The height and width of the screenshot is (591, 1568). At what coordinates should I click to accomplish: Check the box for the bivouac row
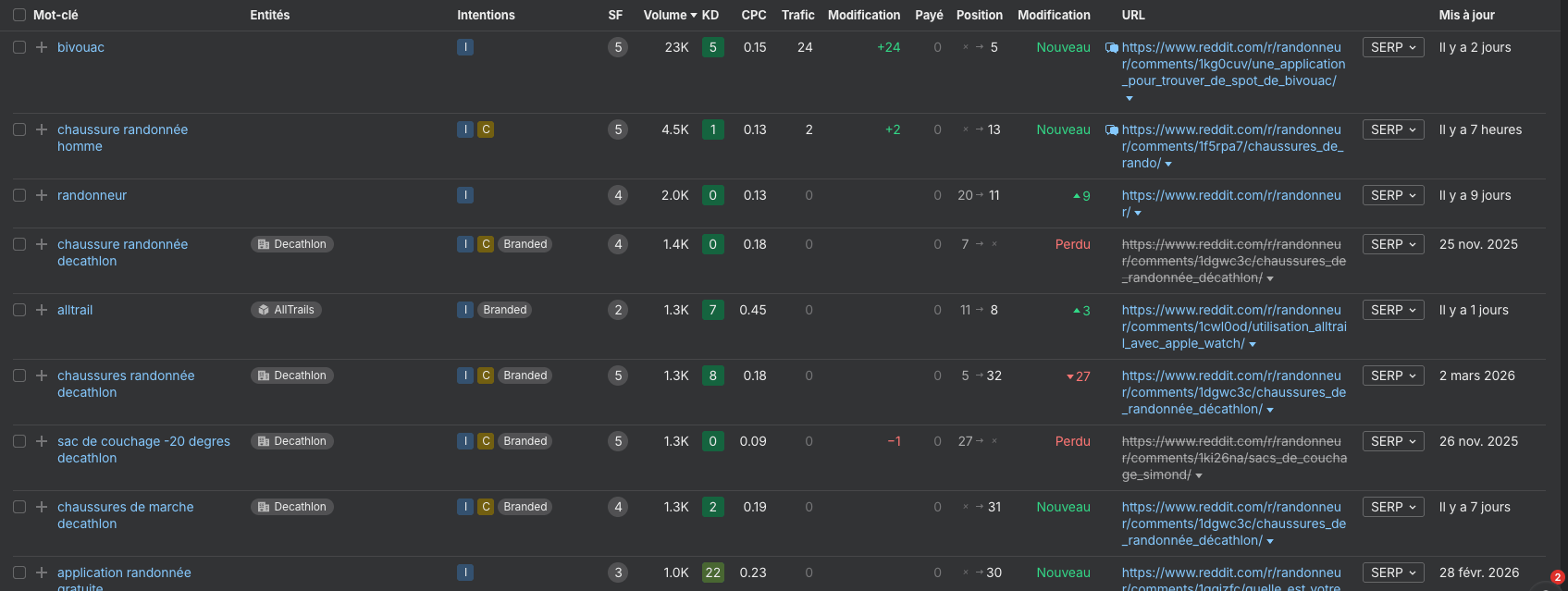(19, 47)
